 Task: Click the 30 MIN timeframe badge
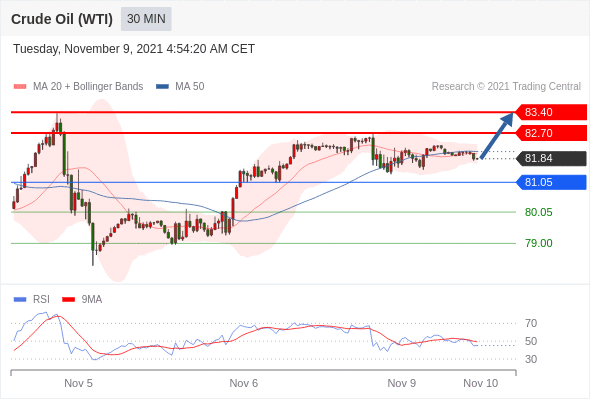coord(146,19)
